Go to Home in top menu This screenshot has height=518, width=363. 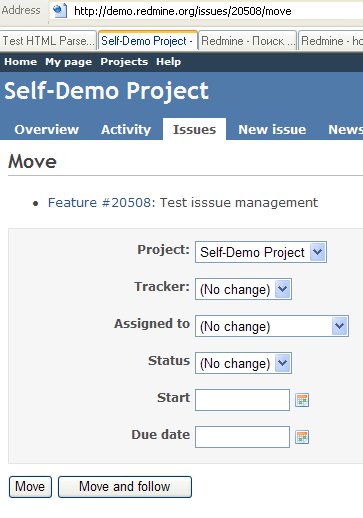click(x=21, y=62)
